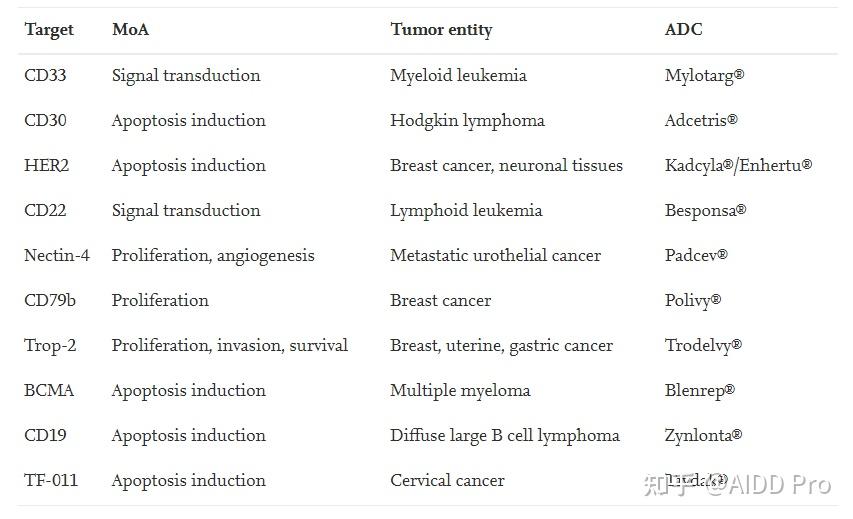Click the Tumor entity column header
This screenshot has height=519, width=853.
pos(441,29)
